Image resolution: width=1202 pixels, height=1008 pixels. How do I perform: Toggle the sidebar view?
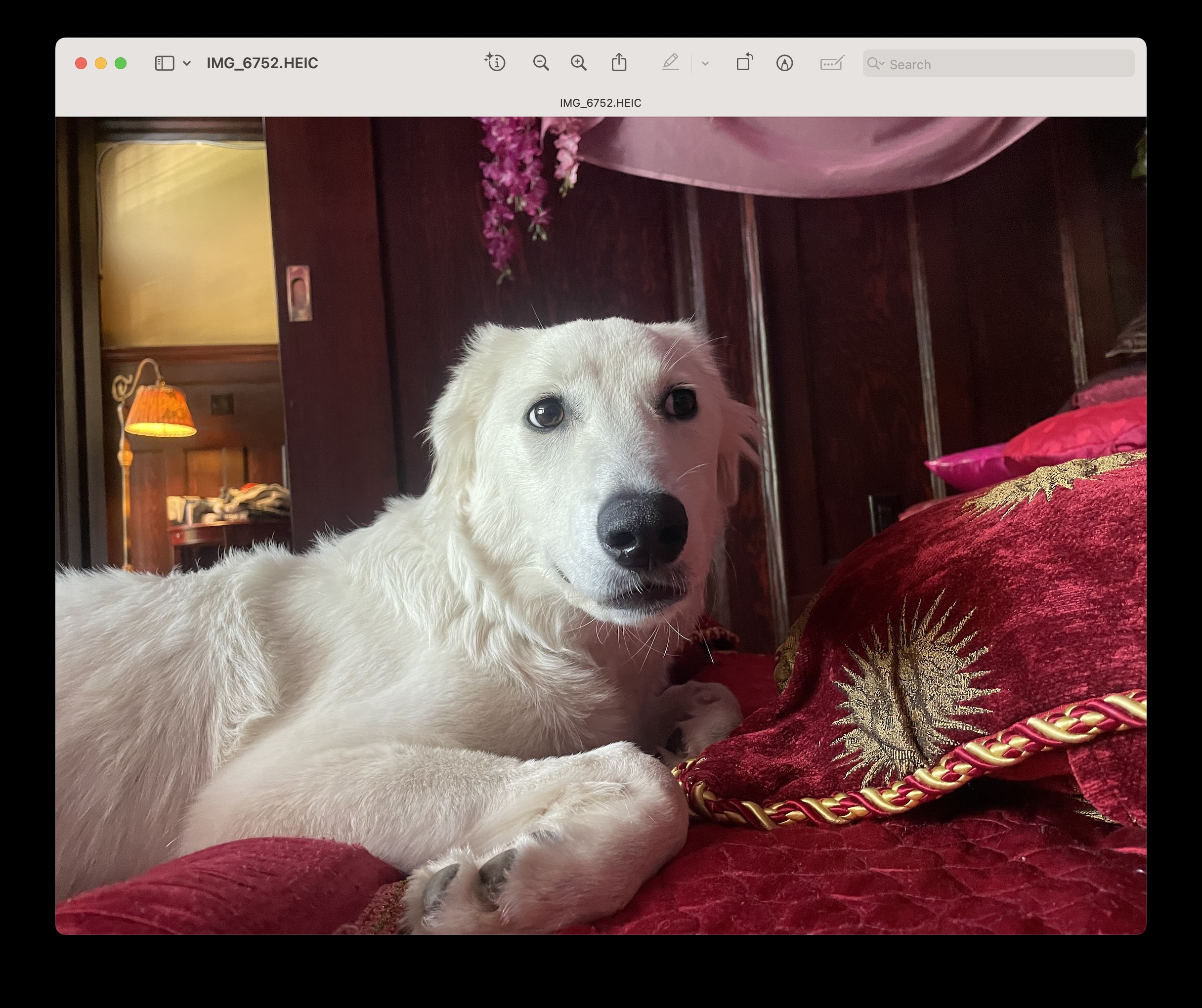(x=164, y=63)
